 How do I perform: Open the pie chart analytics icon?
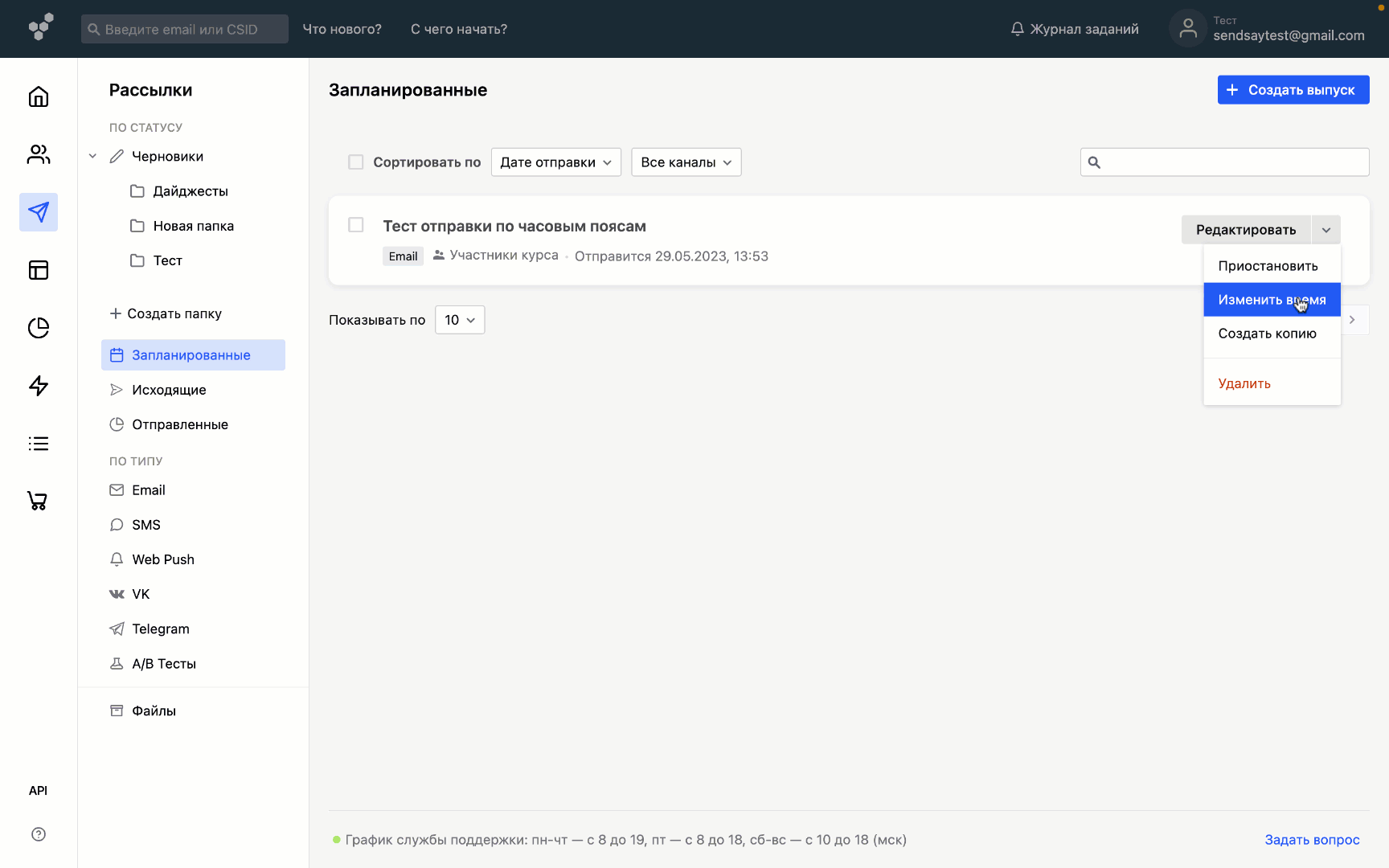coord(39,328)
